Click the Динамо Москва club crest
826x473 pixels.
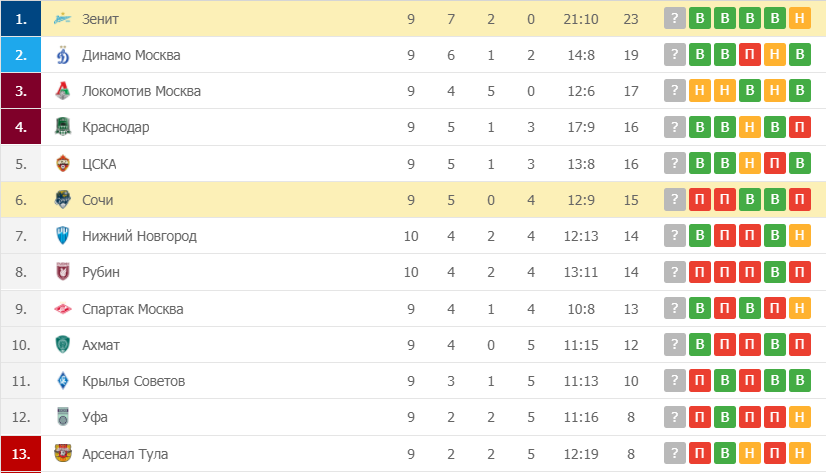coord(63,55)
